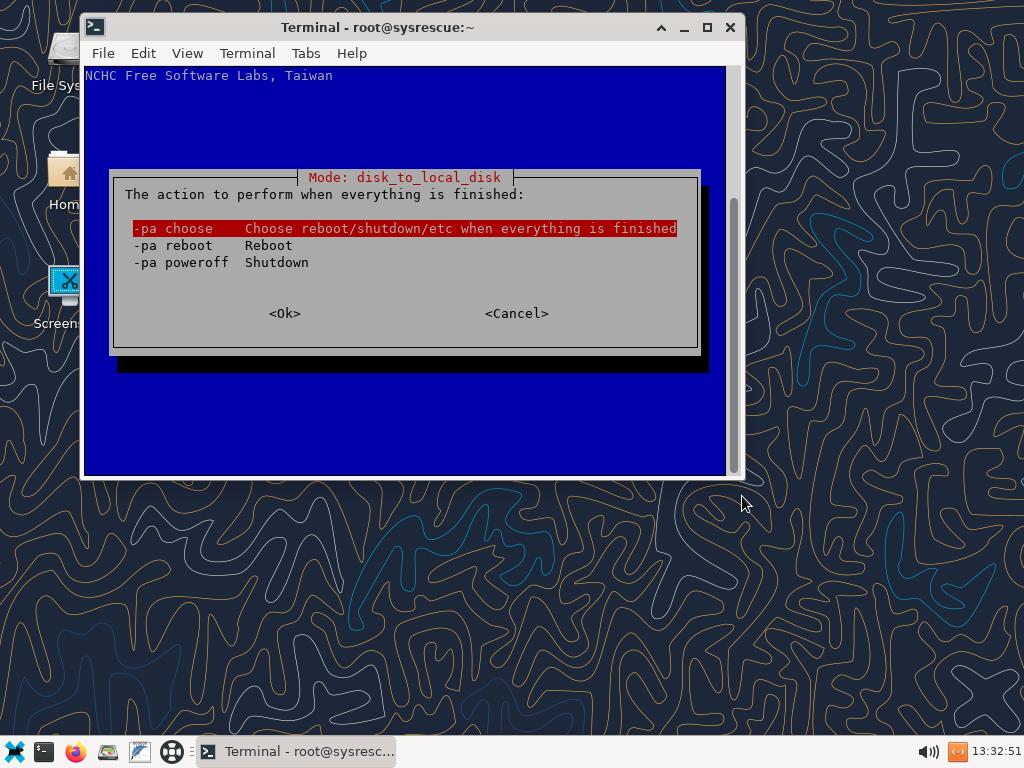The width and height of the screenshot is (1024, 768).
Task: Click the lifebuoy help icon in the panel
Action: pos(172,751)
